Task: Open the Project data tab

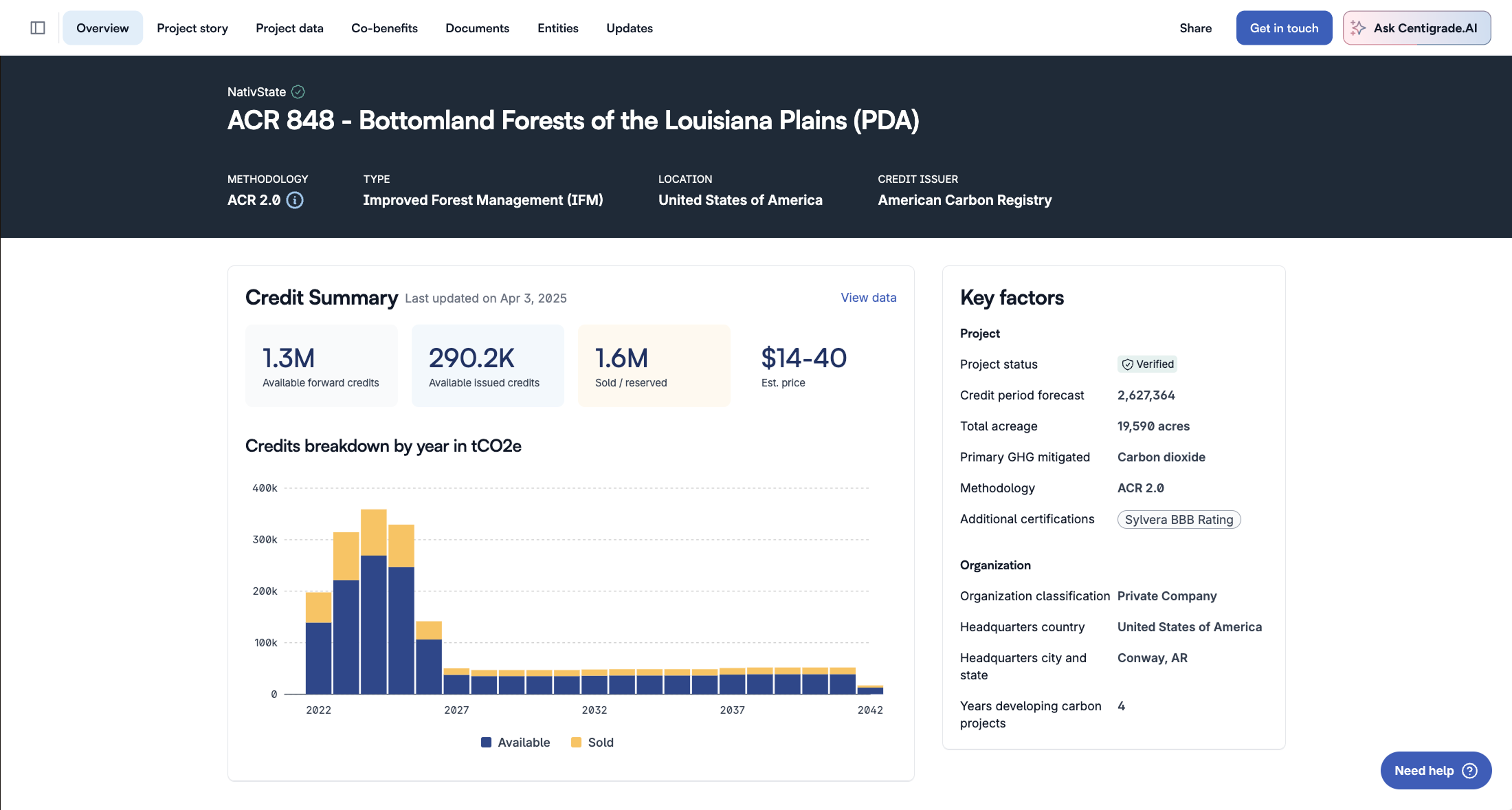Action: (x=289, y=28)
